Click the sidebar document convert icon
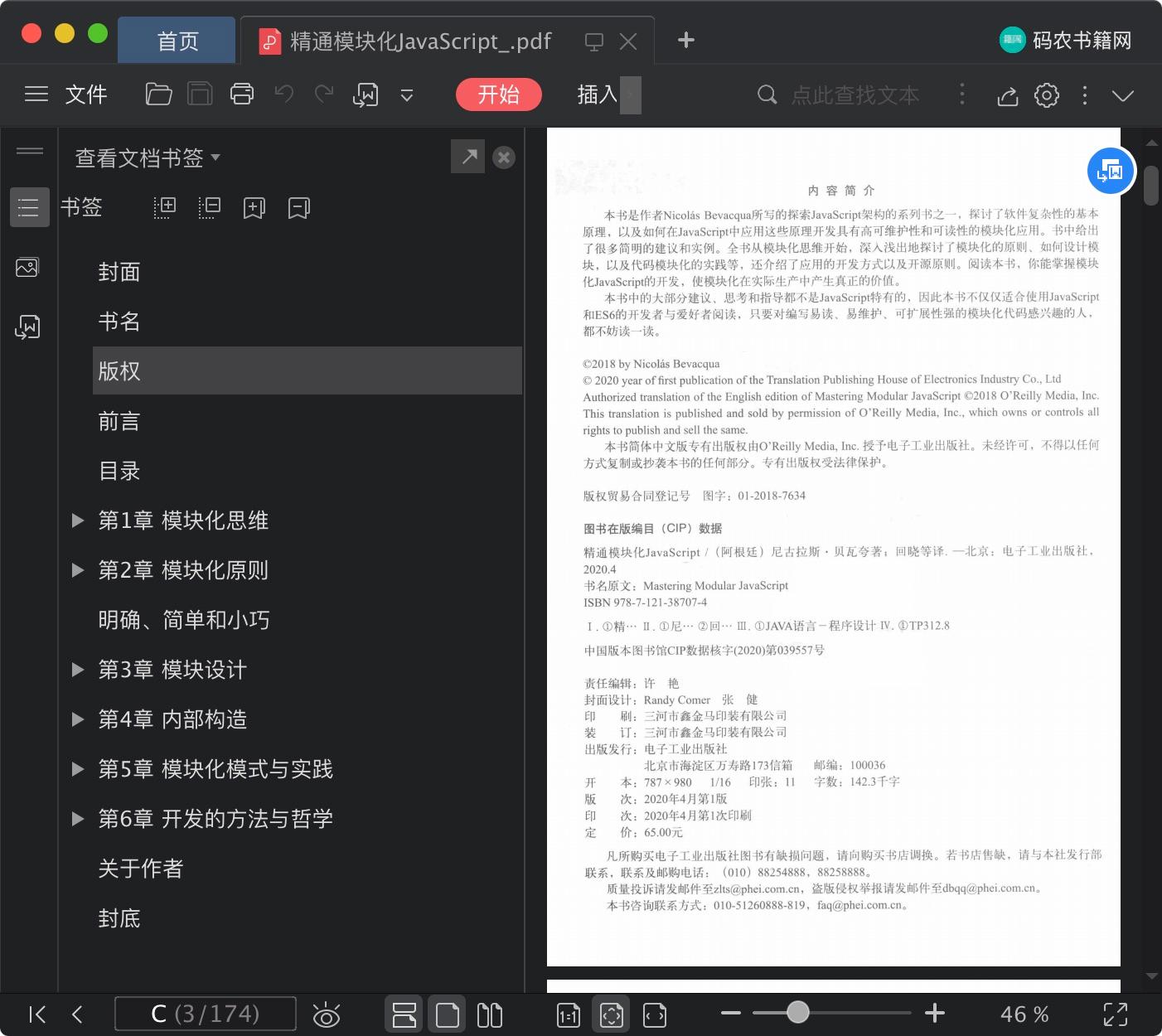Viewport: 1162px width, 1036px height. point(28,327)
